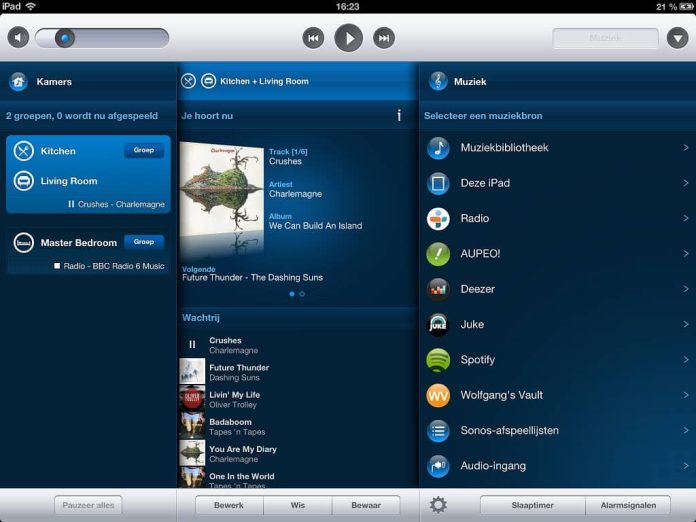Click the pause icon beside Crushes in queue
Screen dimensions: 696x522
click(x=192, y=344)
